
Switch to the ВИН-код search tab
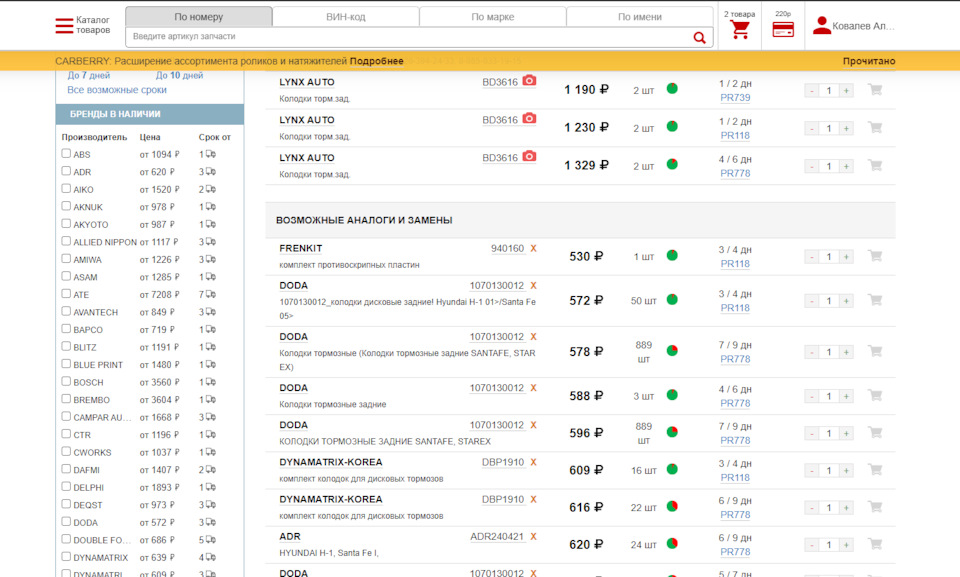click(346, 17)
